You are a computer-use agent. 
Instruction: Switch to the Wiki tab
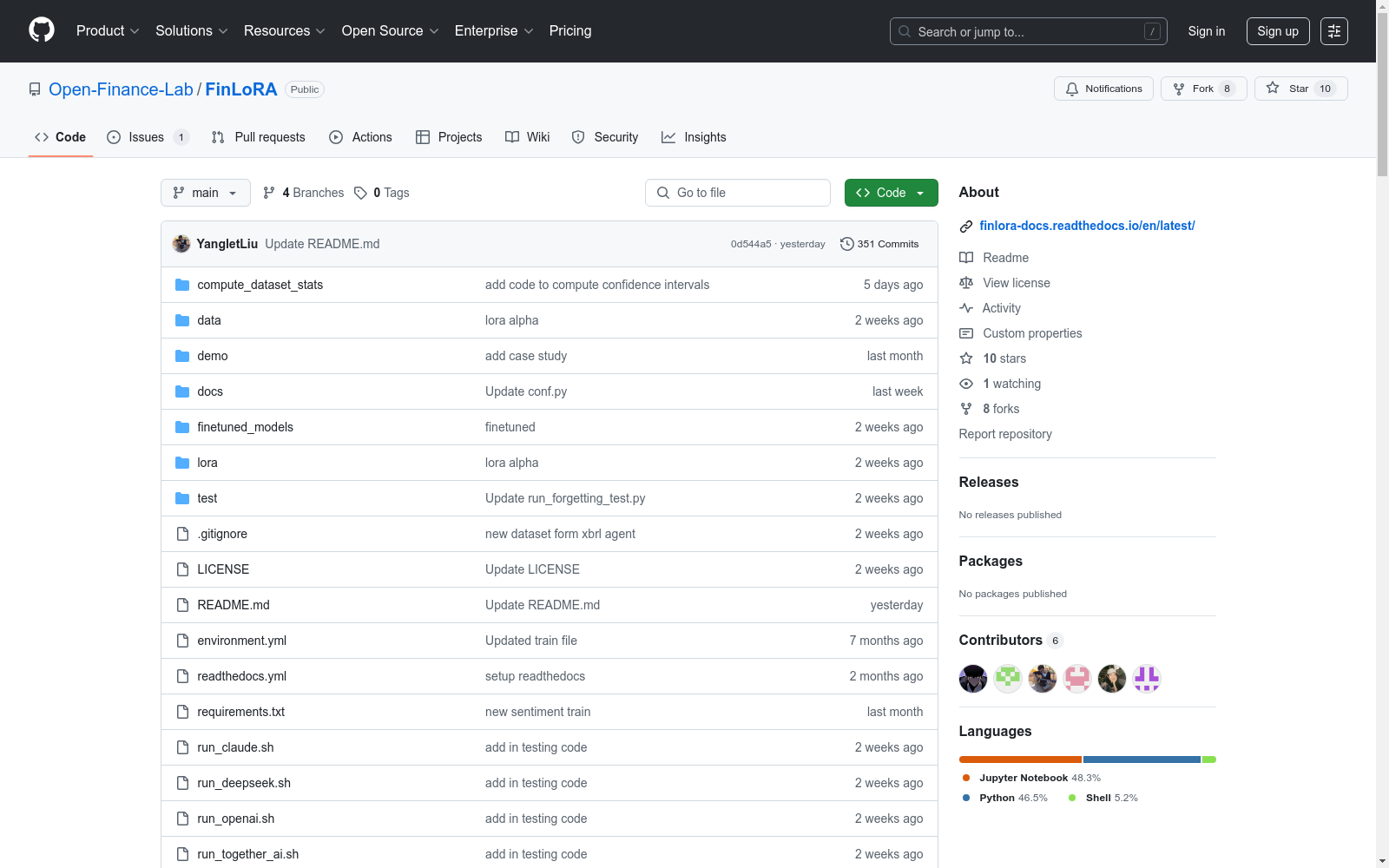(528, 137)
